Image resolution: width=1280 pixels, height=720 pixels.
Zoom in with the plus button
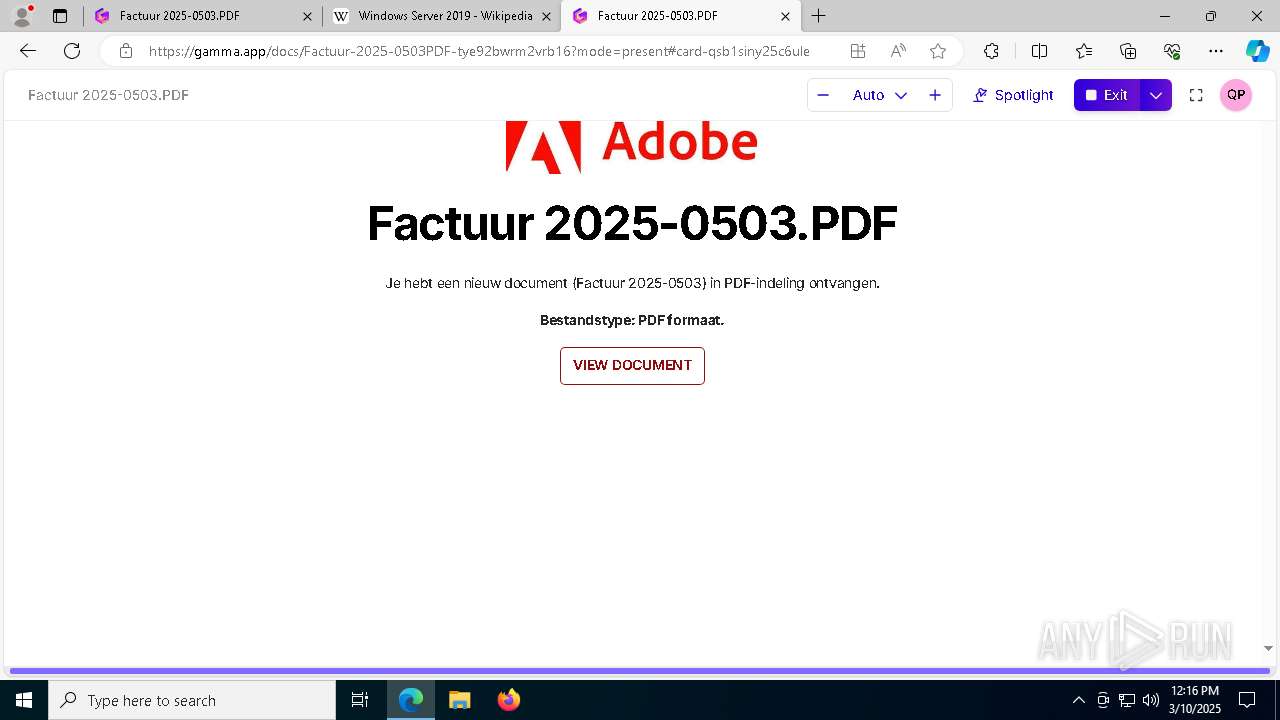pos(935,95)
